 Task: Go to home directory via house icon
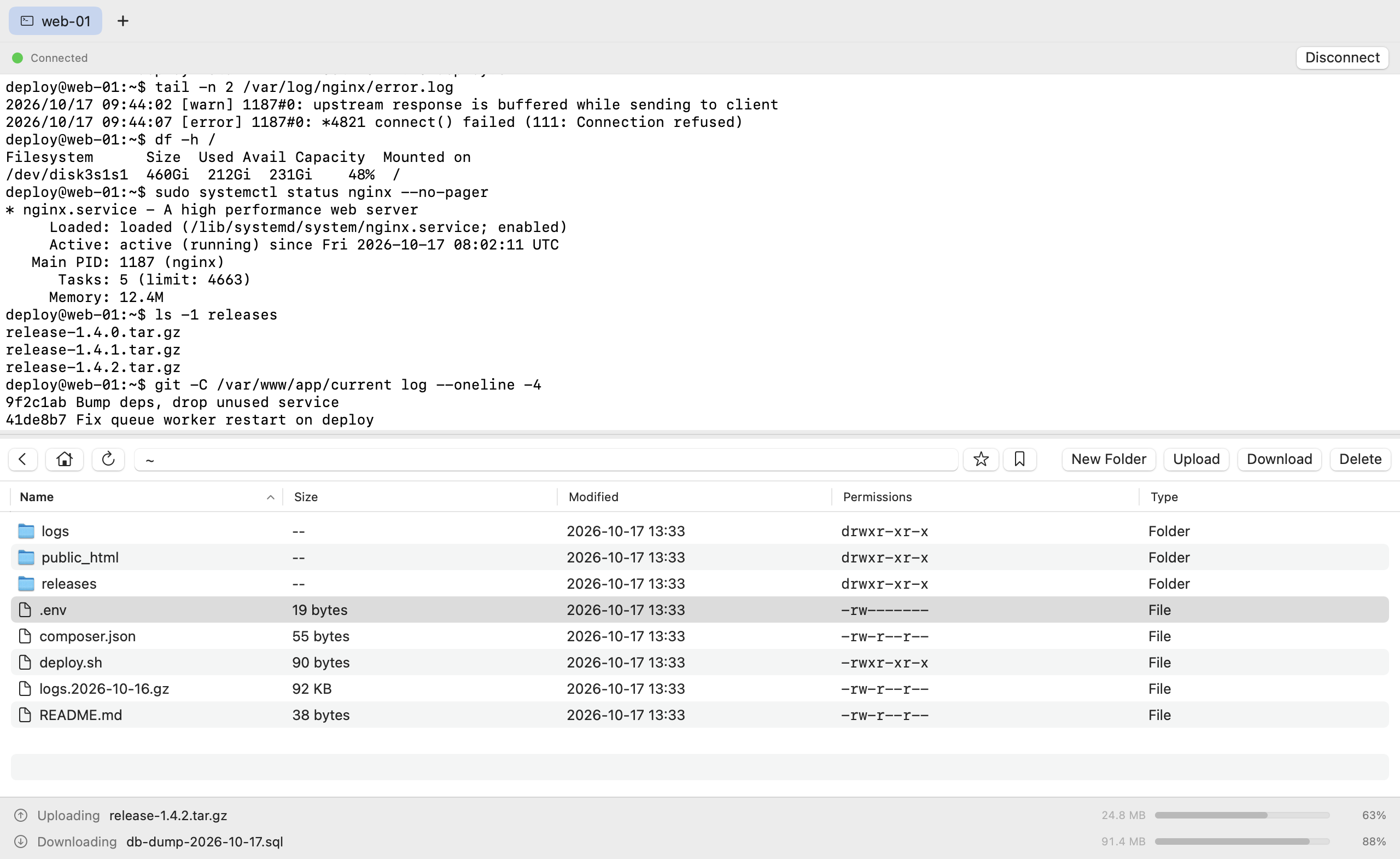[x=65, y=459]
